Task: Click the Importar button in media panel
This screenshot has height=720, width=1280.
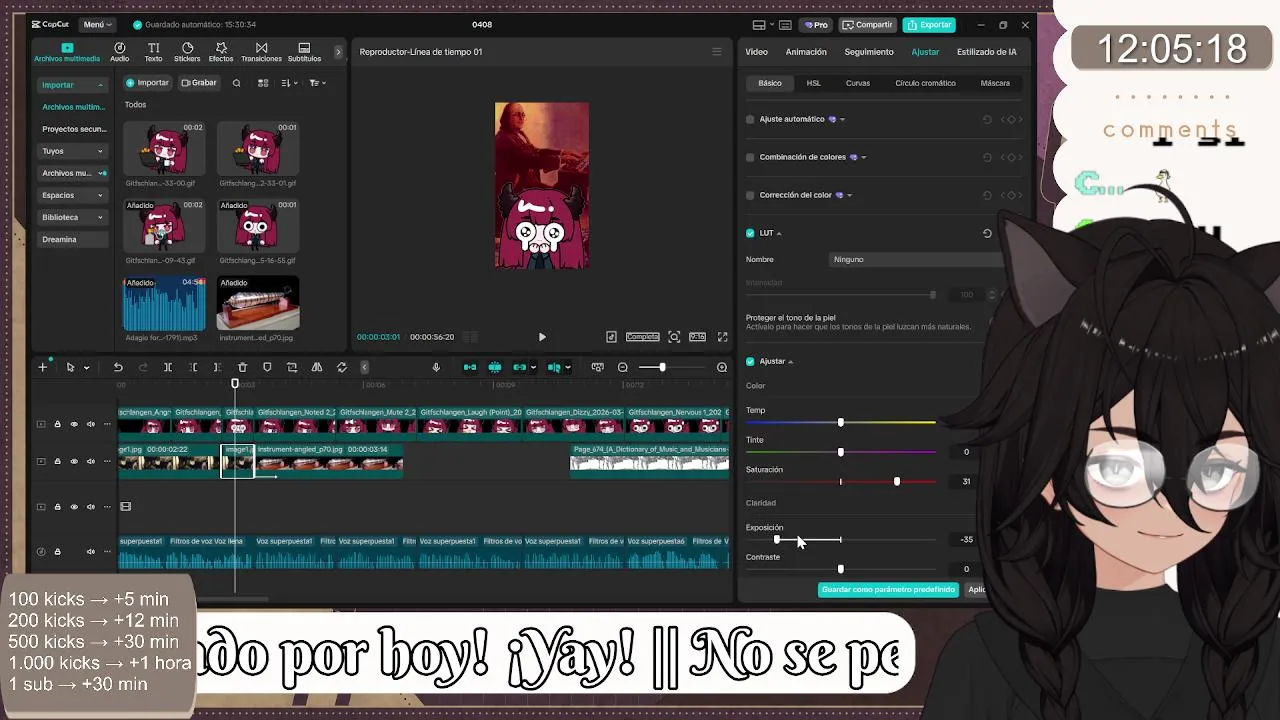Action: pyautogui.click(x=147, y=83)
